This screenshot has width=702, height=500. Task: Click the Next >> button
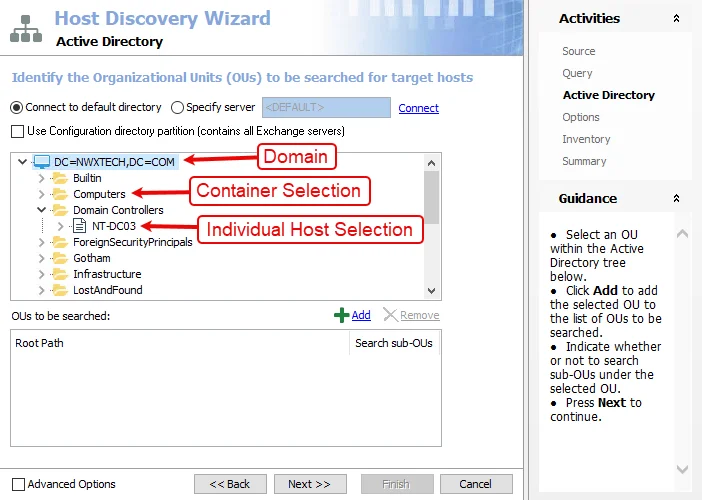(310, 484)
